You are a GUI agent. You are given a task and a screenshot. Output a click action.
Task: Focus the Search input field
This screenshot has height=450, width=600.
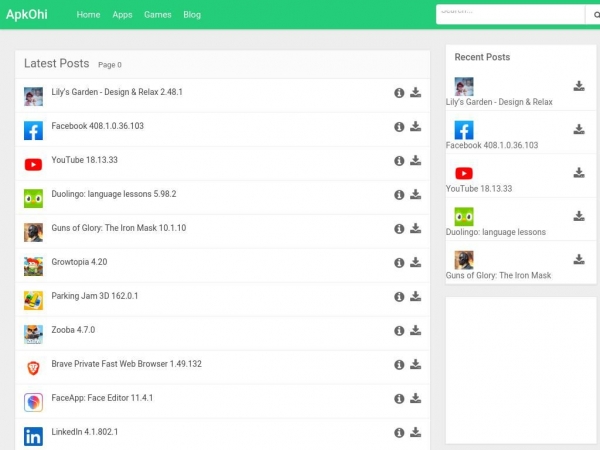click(x=510, y=15)
